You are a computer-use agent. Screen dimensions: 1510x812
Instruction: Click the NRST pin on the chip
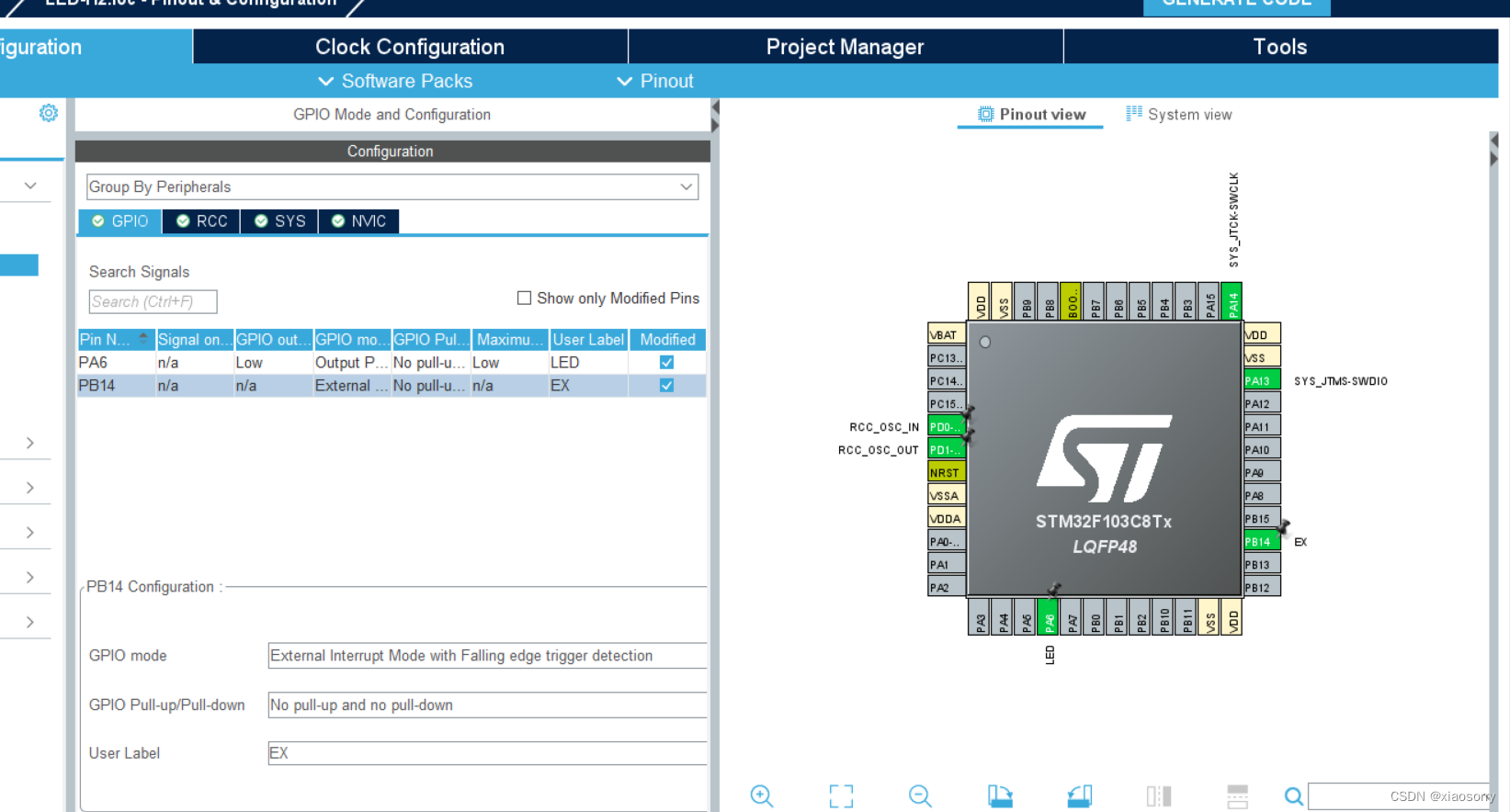point(947,473)
